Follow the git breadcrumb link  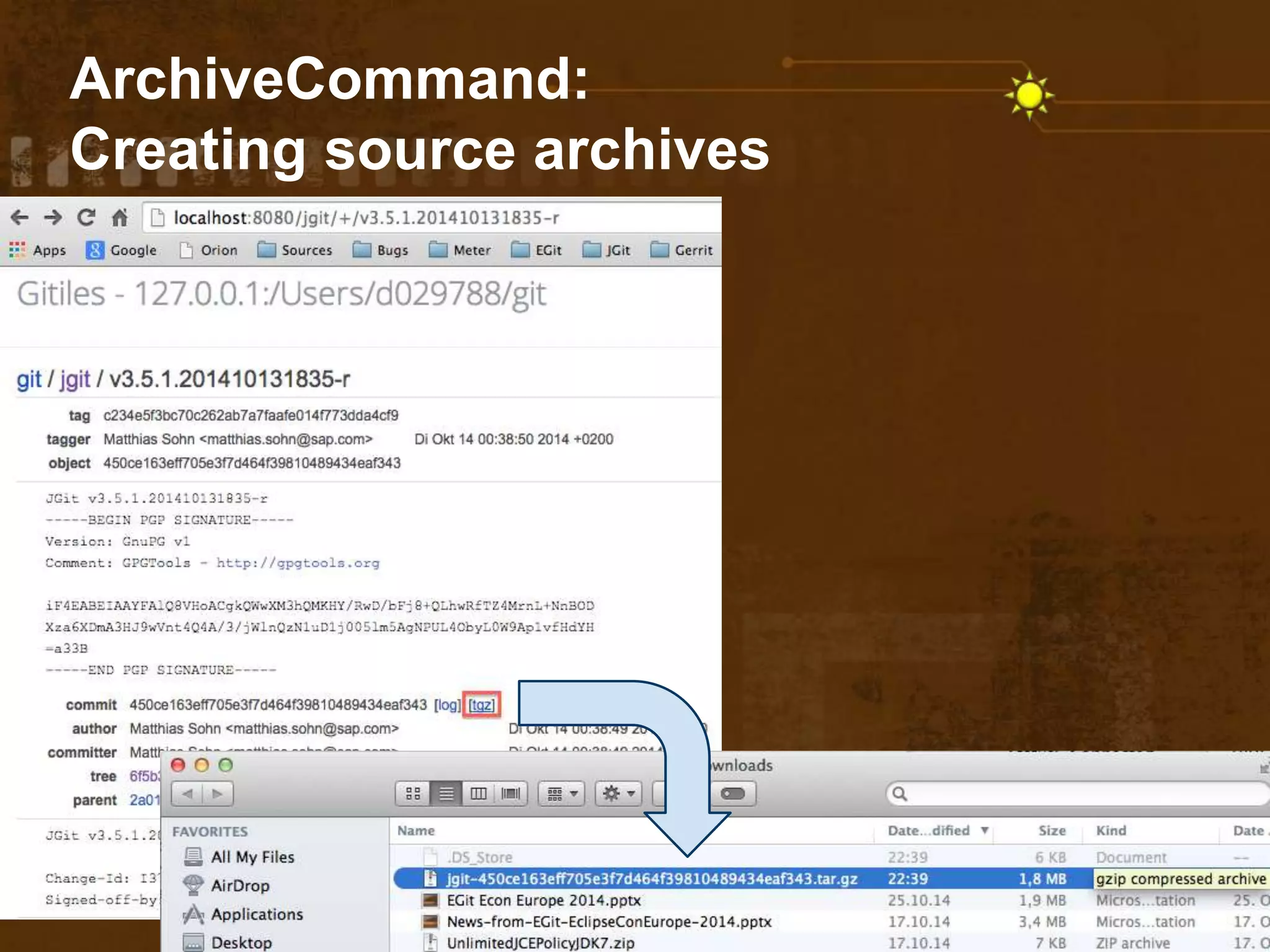[29, 379]
